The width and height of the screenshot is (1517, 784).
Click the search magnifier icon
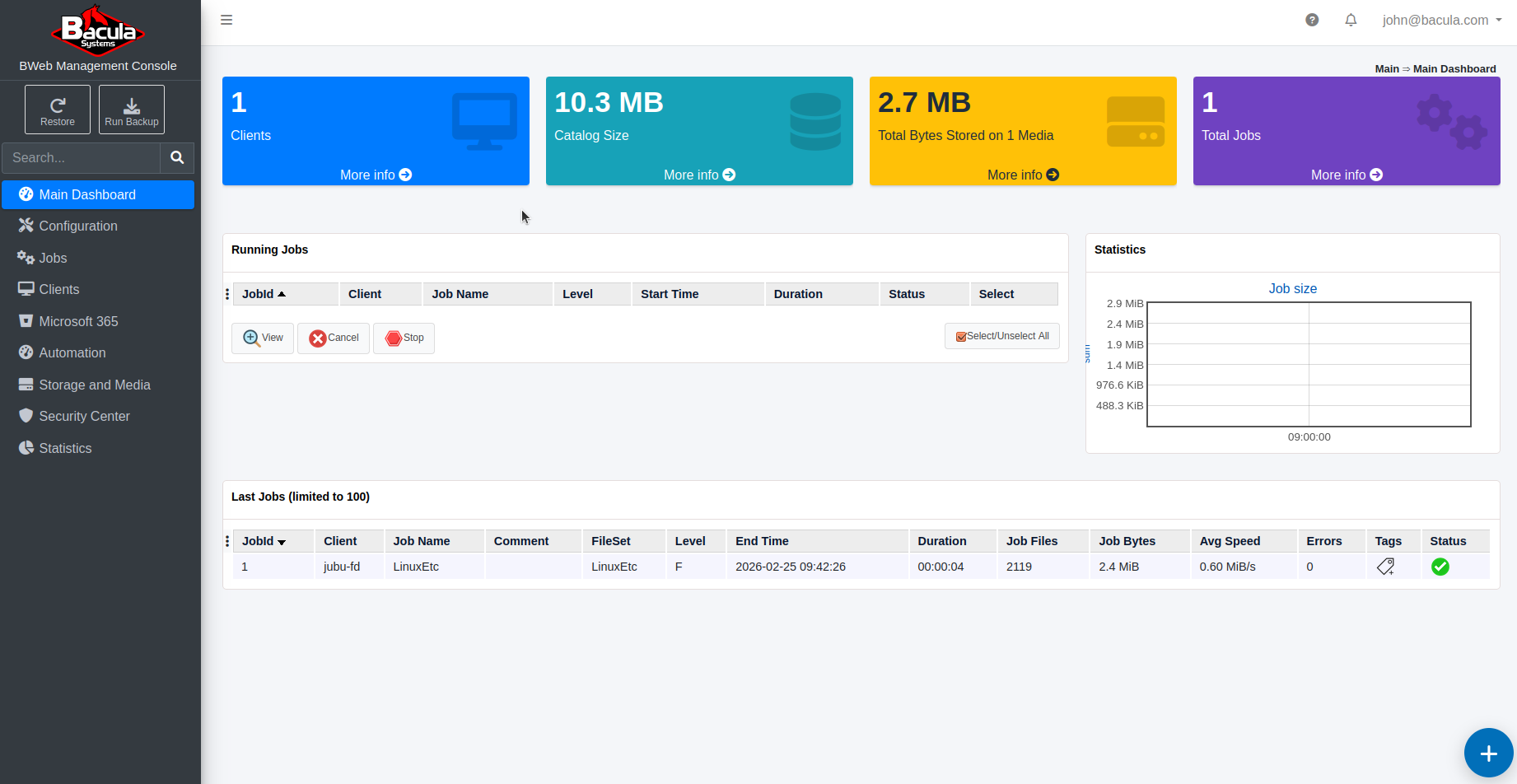[177, 157]
